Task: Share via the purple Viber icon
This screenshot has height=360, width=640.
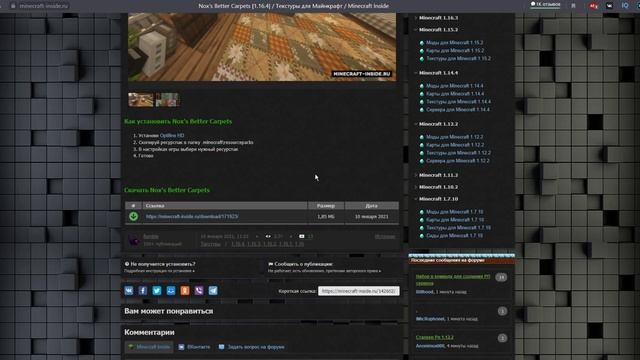Action: point(199,291)
